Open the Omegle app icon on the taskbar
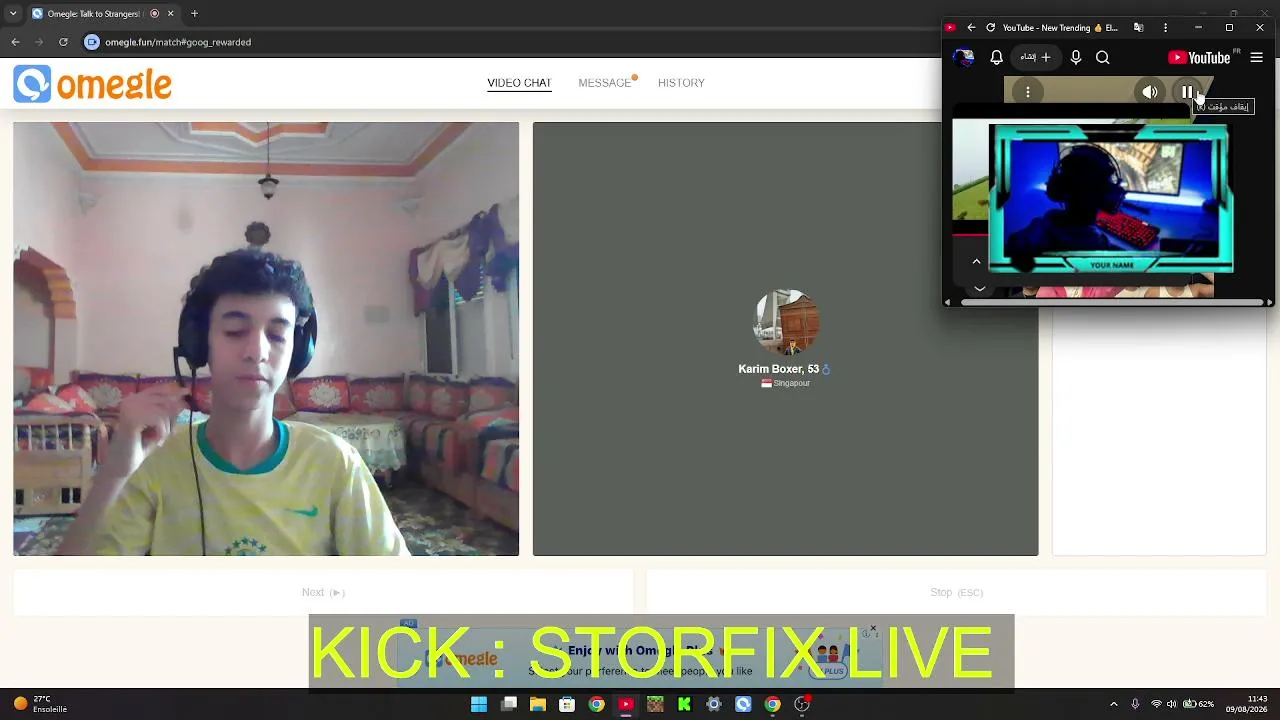Screen dimensions: 1280x720 point(743,705)
